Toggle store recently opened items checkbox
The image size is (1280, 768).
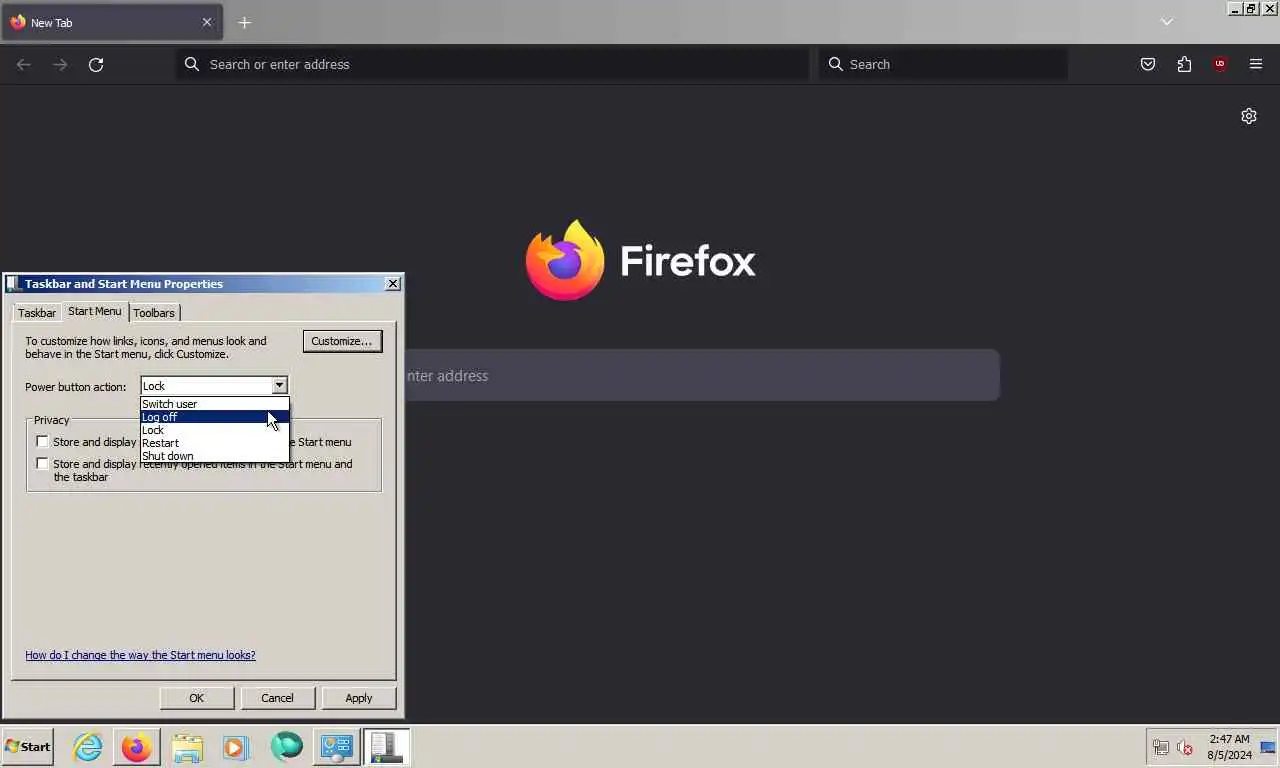[42, 463]
